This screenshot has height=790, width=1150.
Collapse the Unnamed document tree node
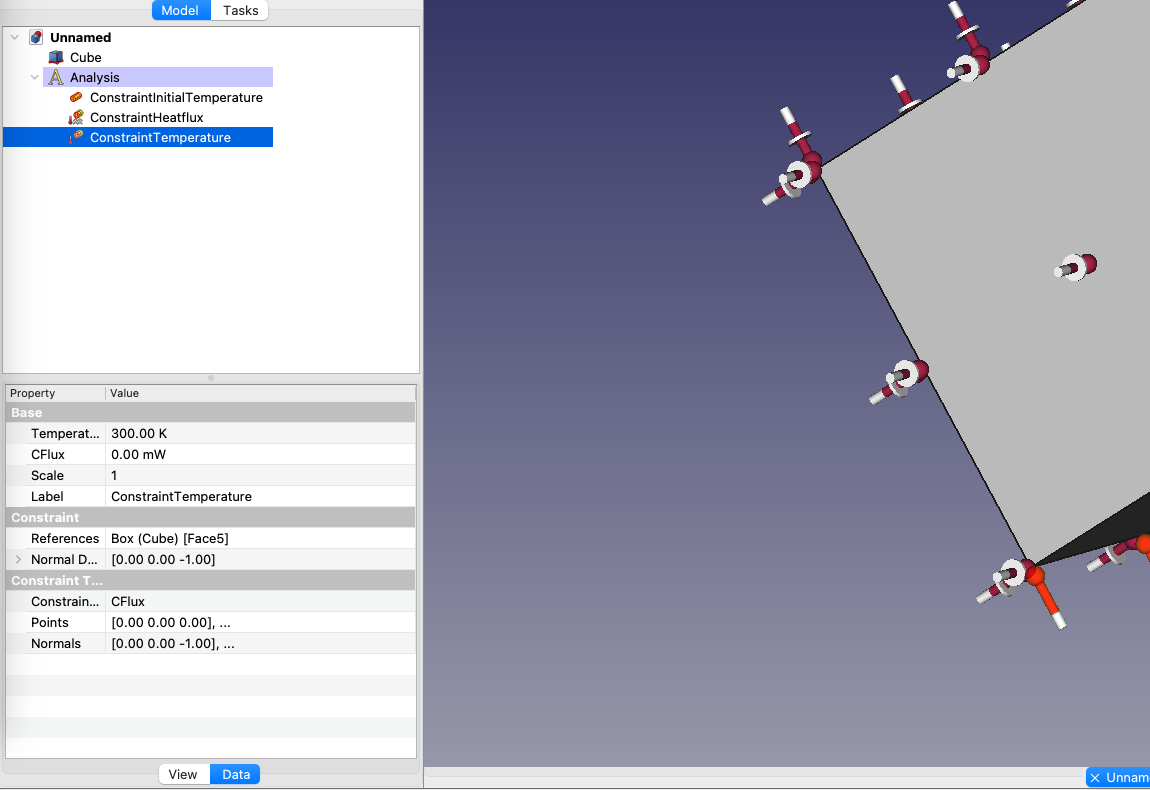pos(14,36)
